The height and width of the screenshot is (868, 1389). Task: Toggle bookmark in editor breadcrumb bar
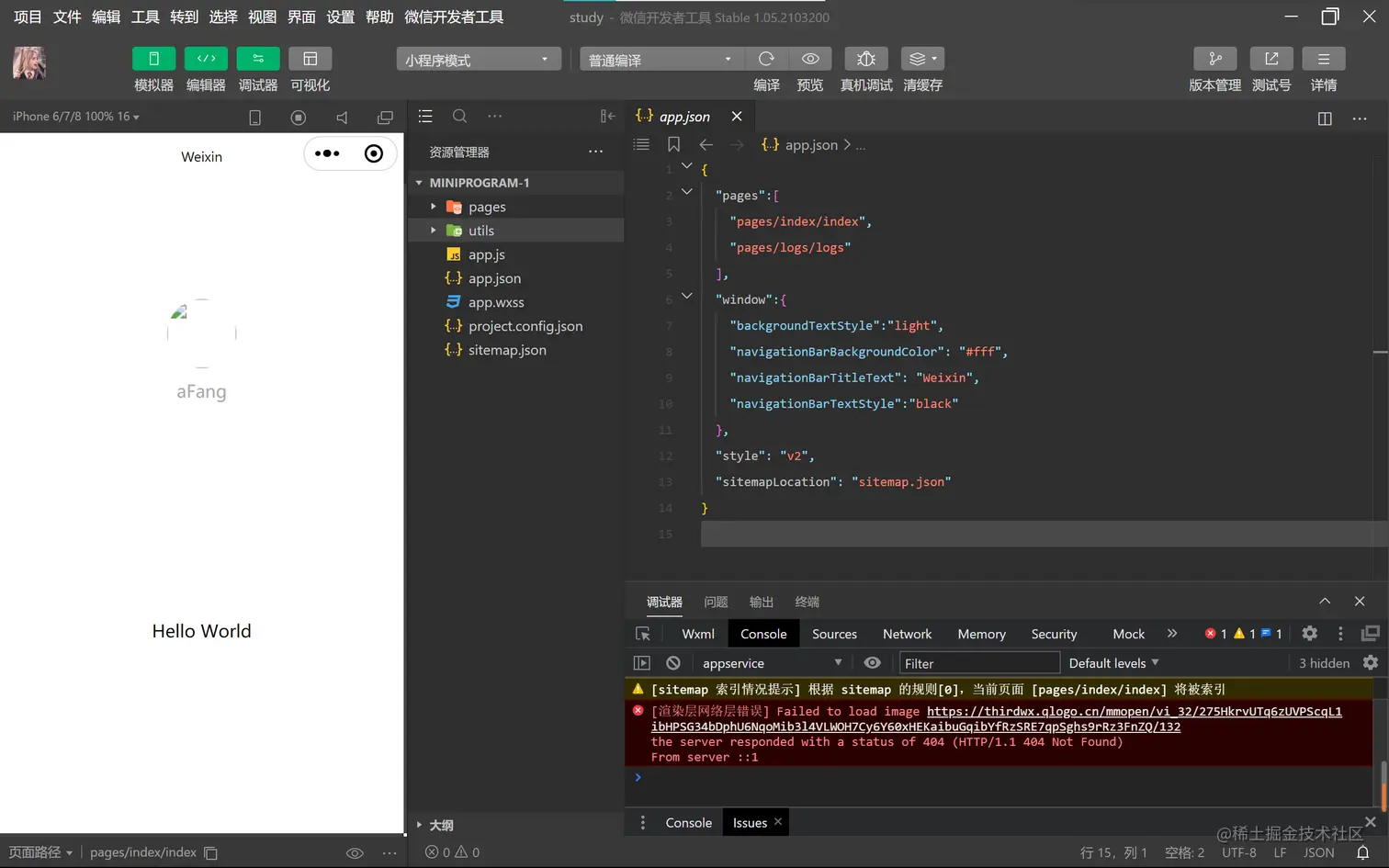pyautogui.click(x=673, y=144)
